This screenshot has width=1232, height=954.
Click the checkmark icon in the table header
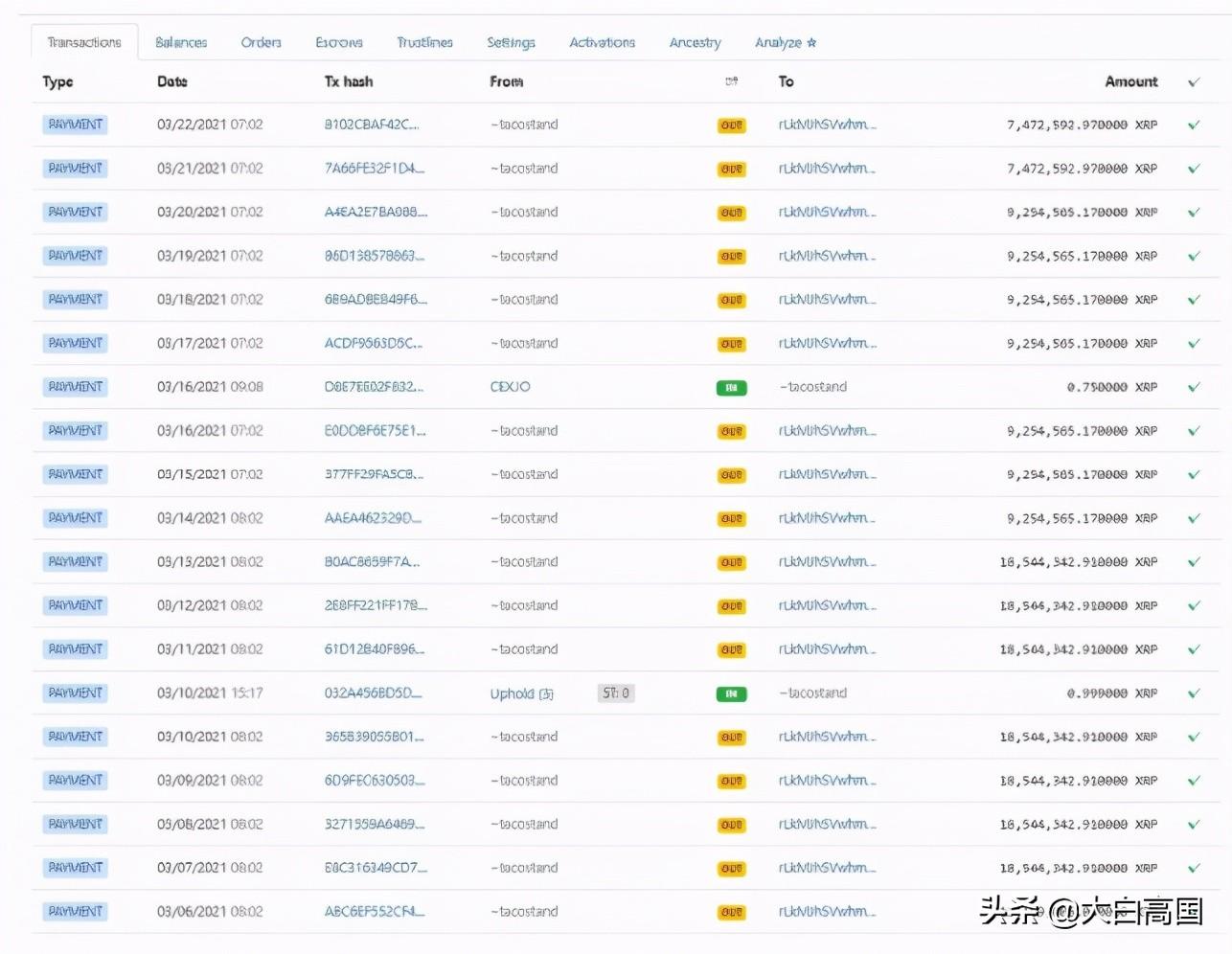[x=1194, y=82]
